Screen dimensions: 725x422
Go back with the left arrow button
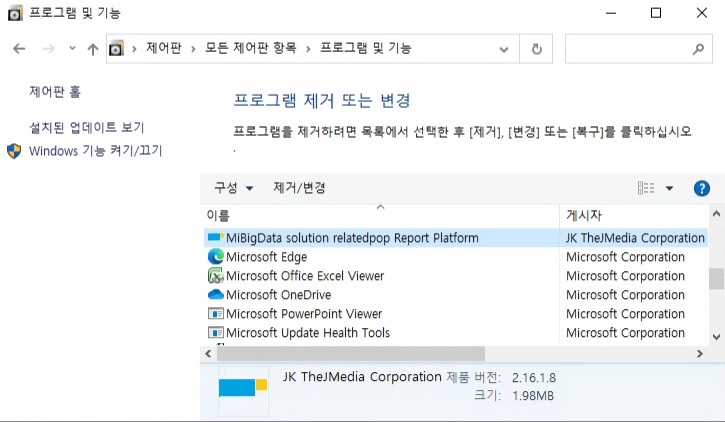pyautogui.click(x=19, y=49)
